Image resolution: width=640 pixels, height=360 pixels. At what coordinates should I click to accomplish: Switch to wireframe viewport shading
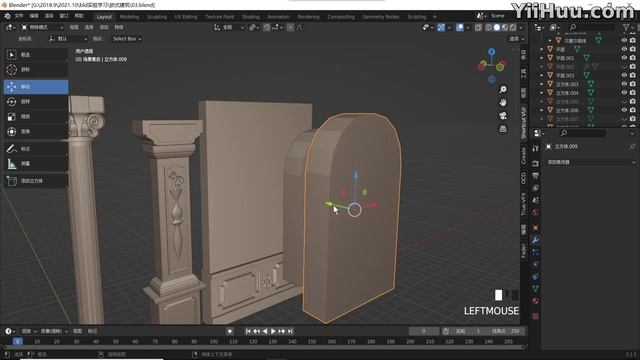489,27
